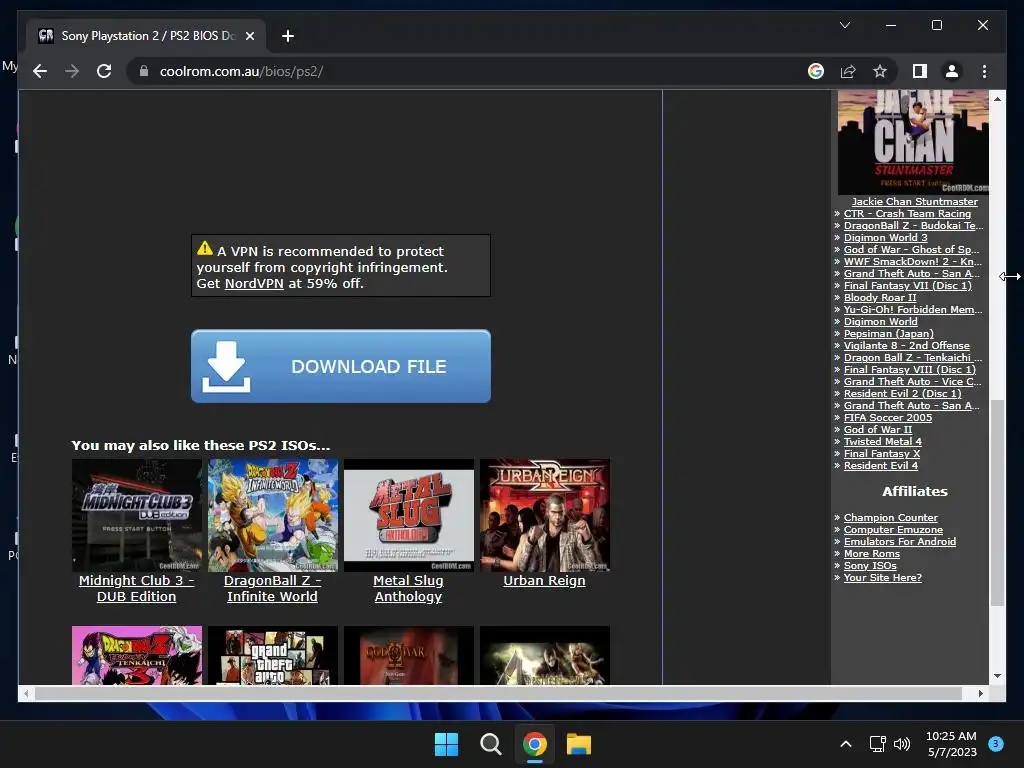Show hidden system tray icons

coord(846,744)
